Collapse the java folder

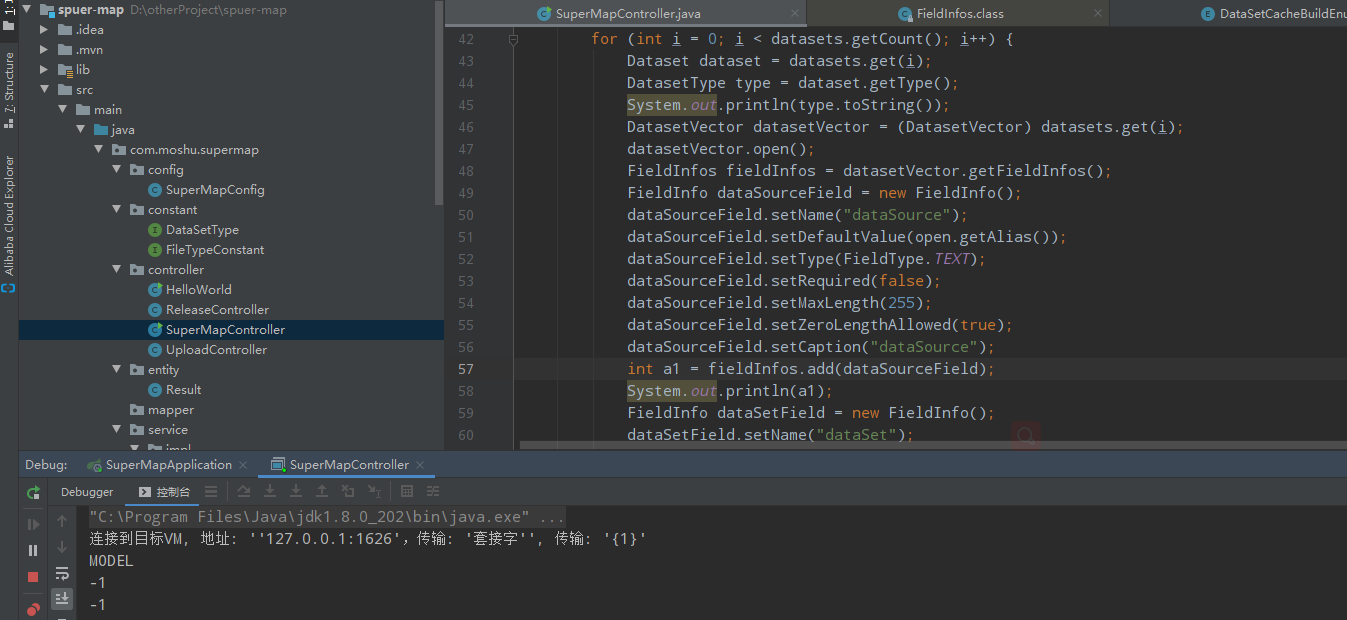tap(80, 130)
